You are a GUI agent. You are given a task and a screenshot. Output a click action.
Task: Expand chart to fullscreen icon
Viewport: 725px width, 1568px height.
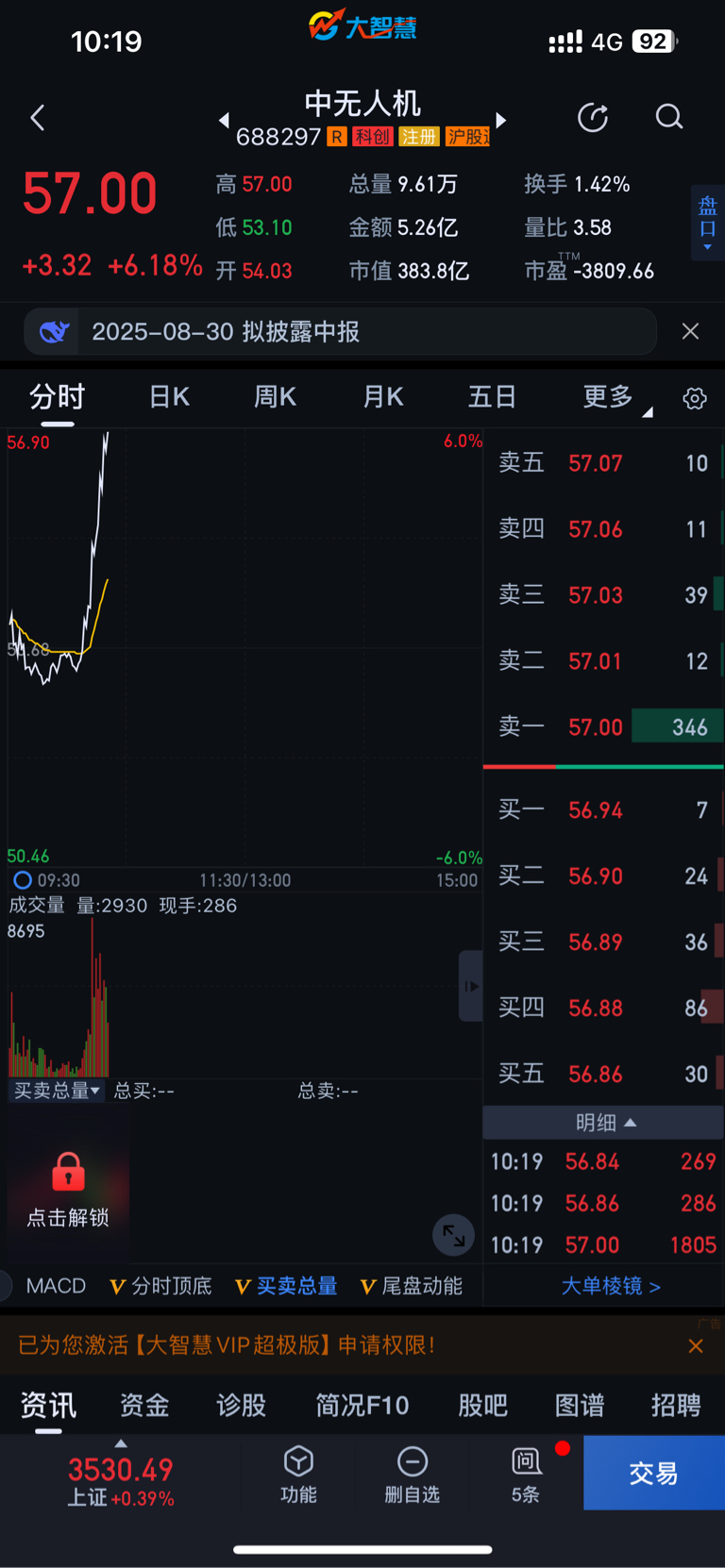(453, 1235)
